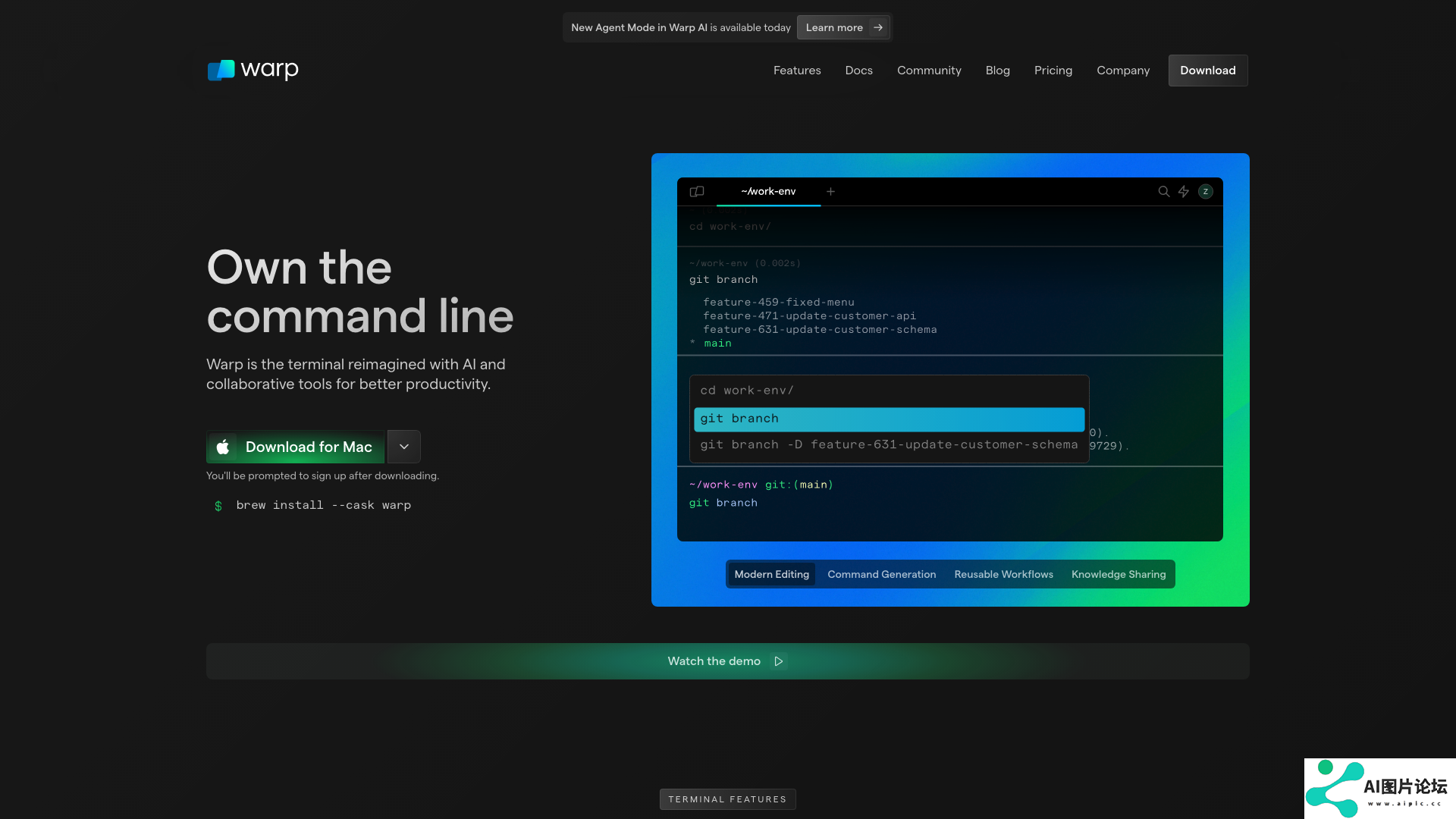Open the Docs nav link
The width and height of the screenshot is (1456, 819).
859,71
